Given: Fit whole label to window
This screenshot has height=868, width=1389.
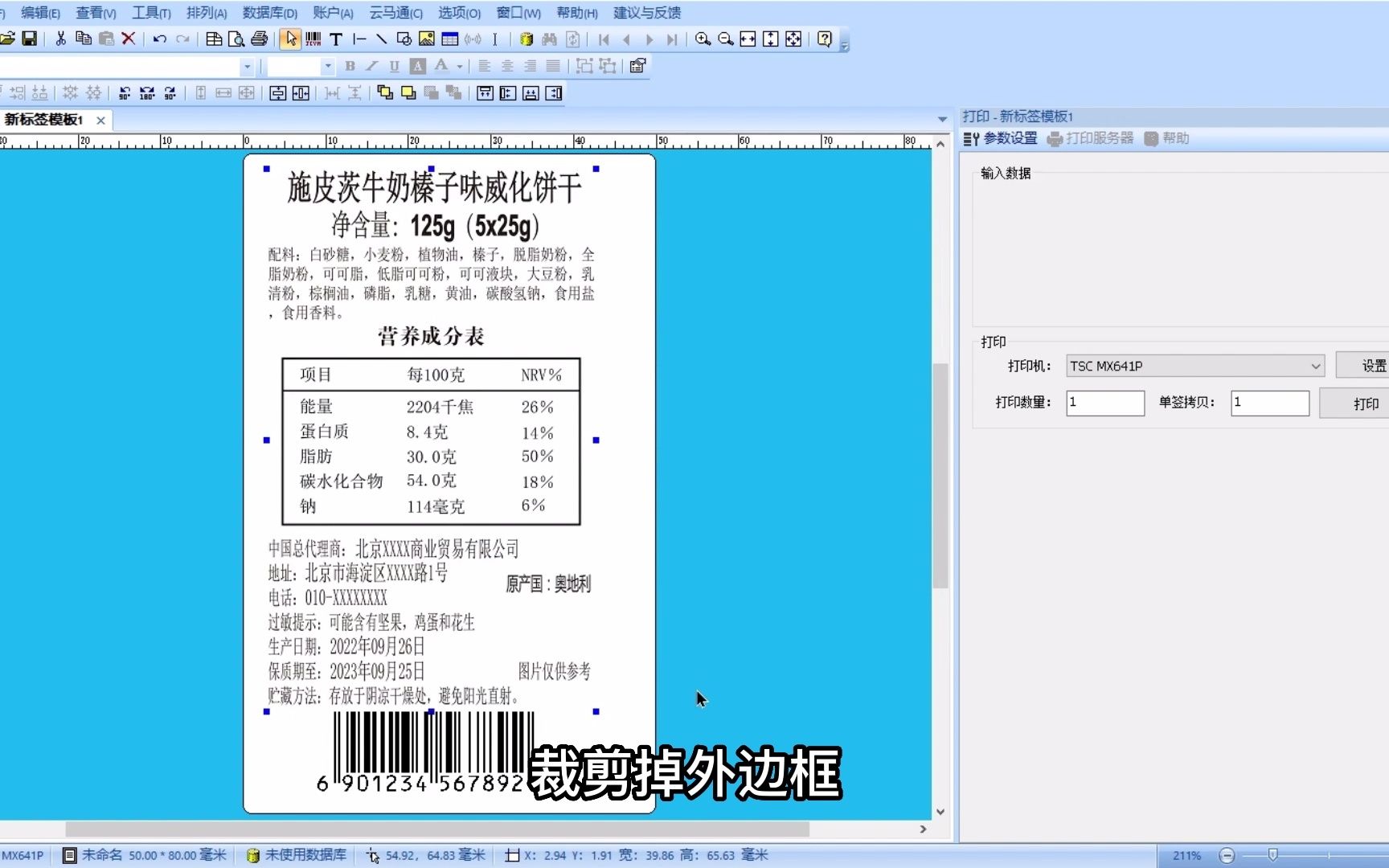Looking at the screenshot, I should point(793,39).
